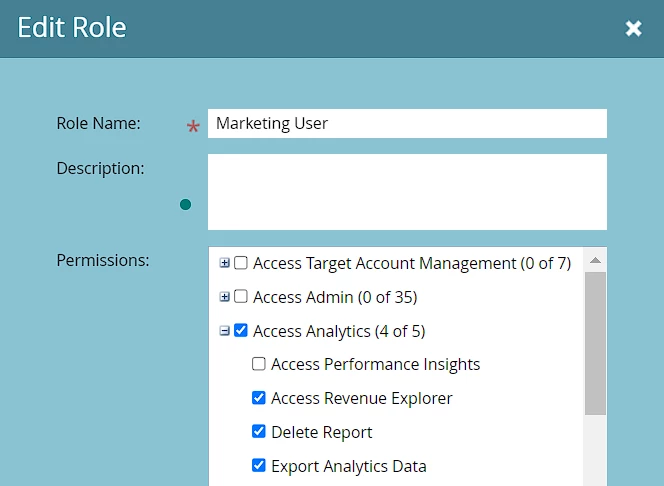
Task: Select the Access Analytics (4 of 5) label
Action: coord(339,331)
